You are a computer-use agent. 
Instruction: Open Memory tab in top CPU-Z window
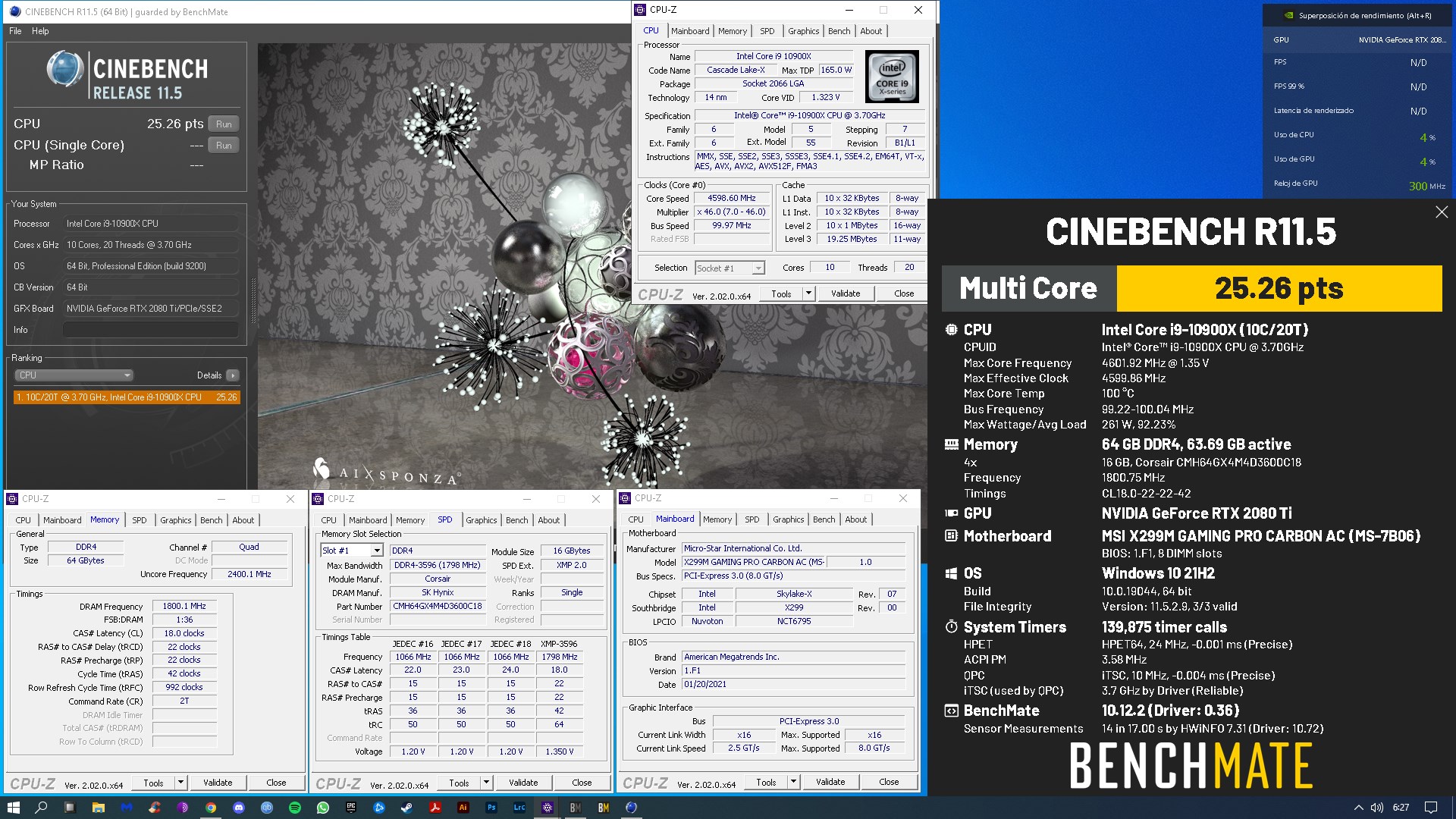click(733, 31)
